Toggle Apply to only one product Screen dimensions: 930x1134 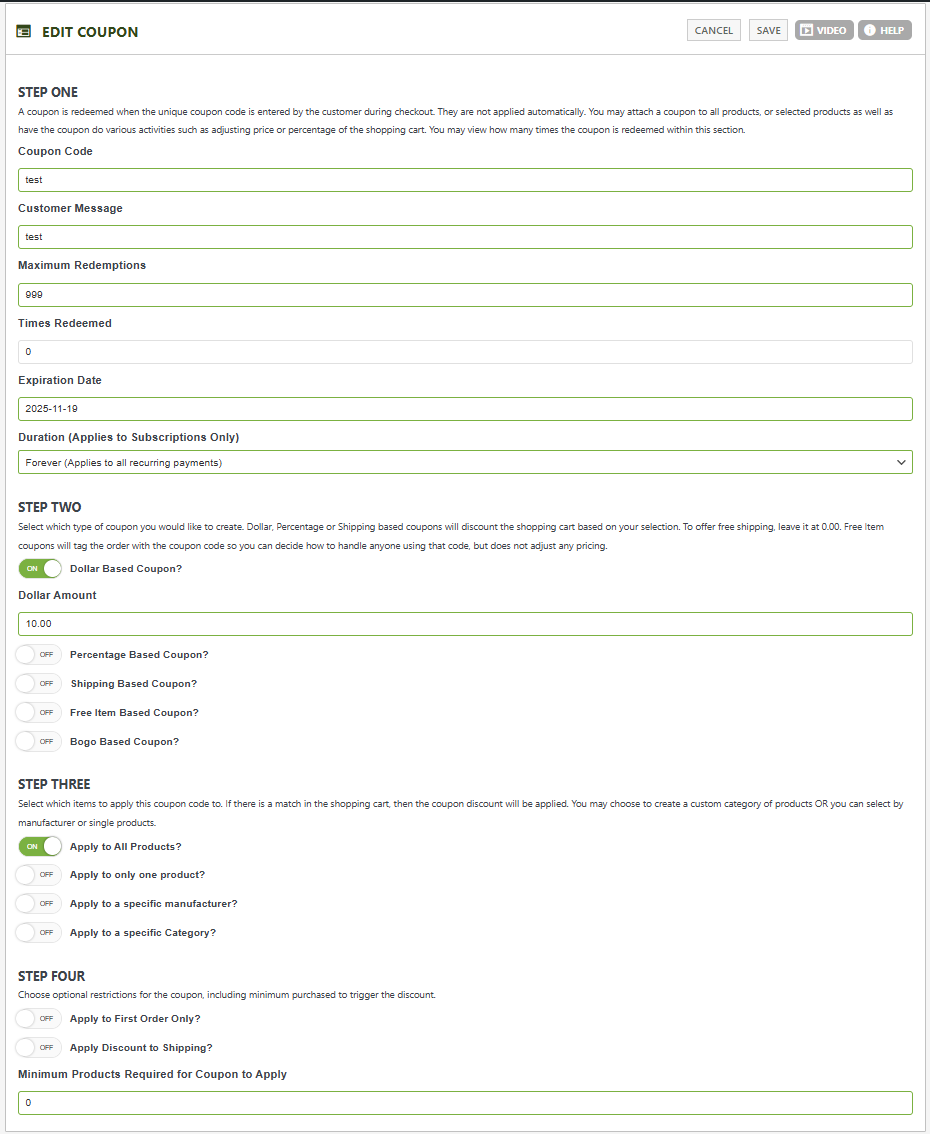tap(40, 875)
